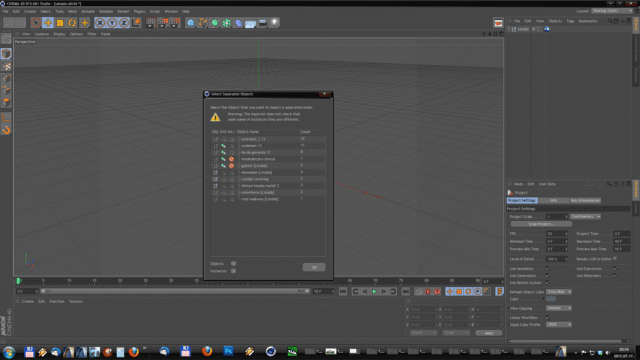The height and width of the screenshot is (360, 640).
Task: Activate the Rotate tool
Action: 72,23
